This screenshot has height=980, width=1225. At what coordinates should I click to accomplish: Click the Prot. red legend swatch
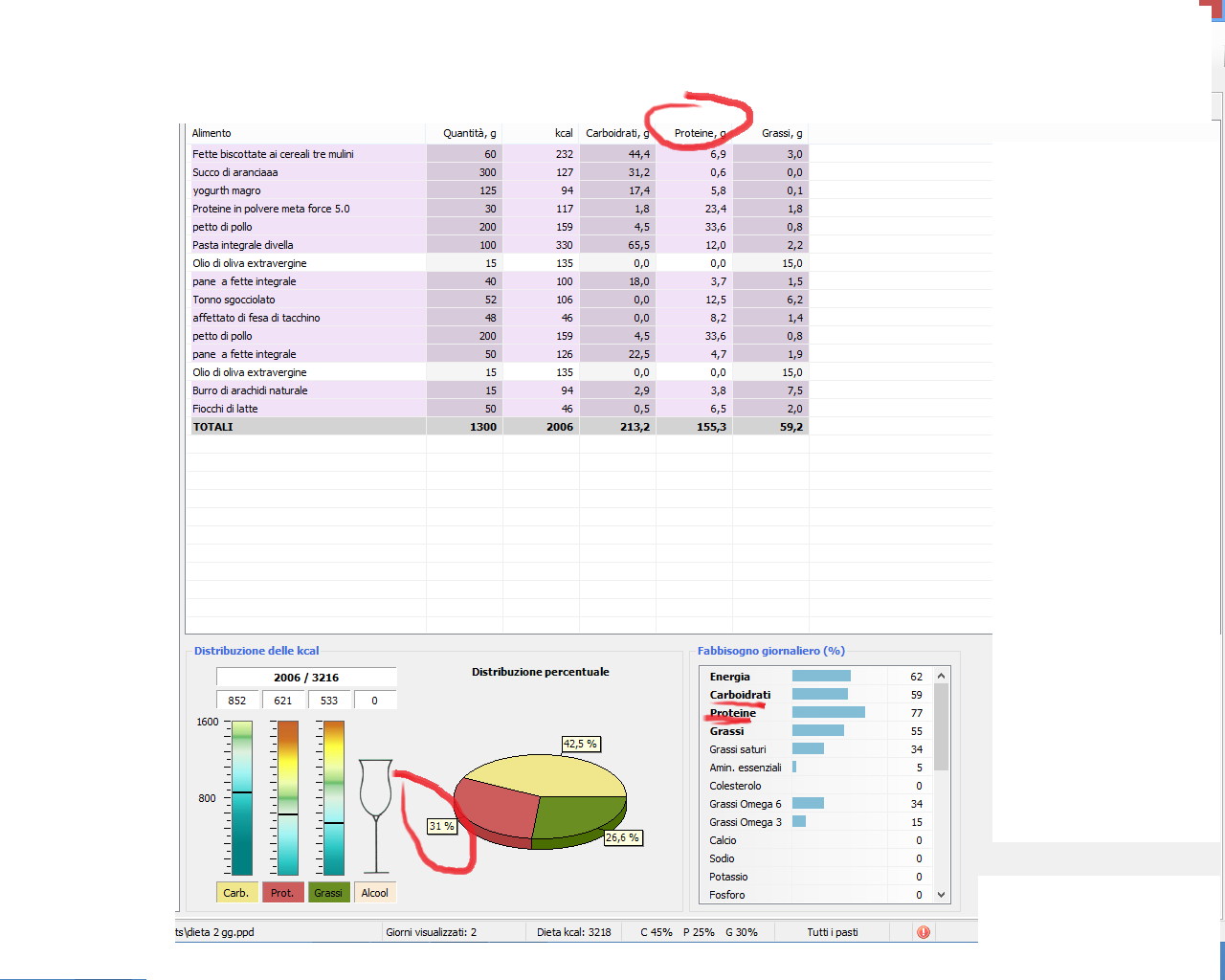click(282, 893)
